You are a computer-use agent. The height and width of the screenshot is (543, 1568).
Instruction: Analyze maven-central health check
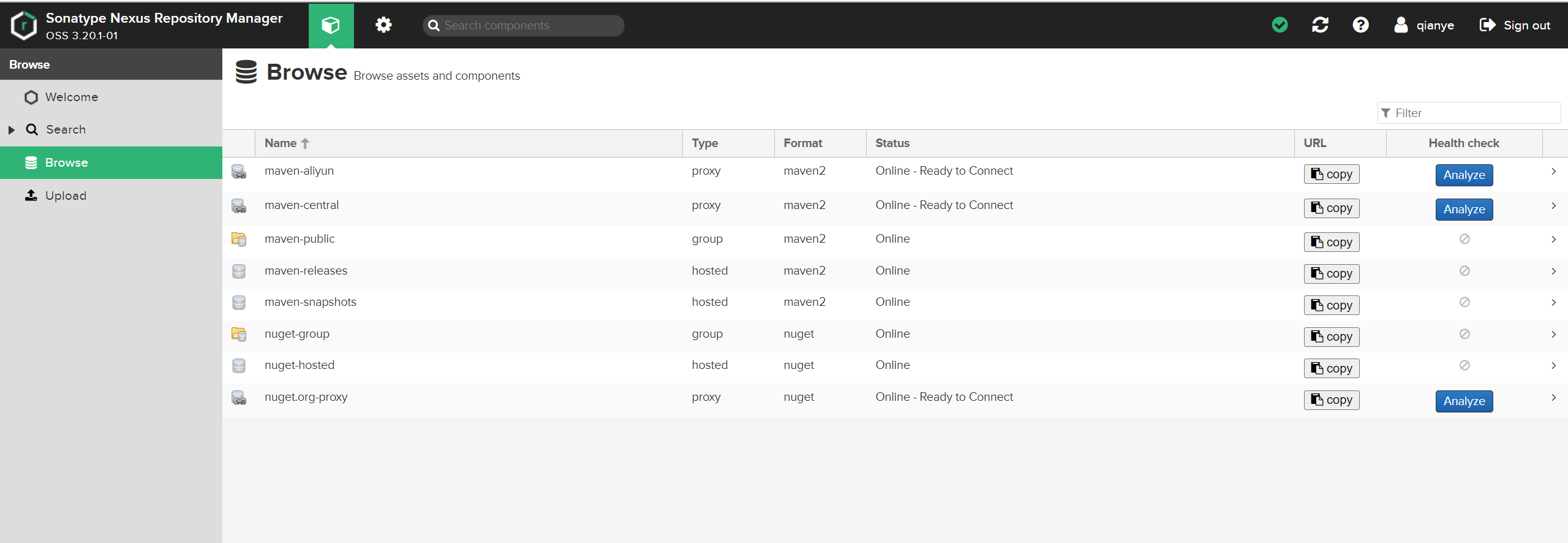click(x=1464, y=210)
